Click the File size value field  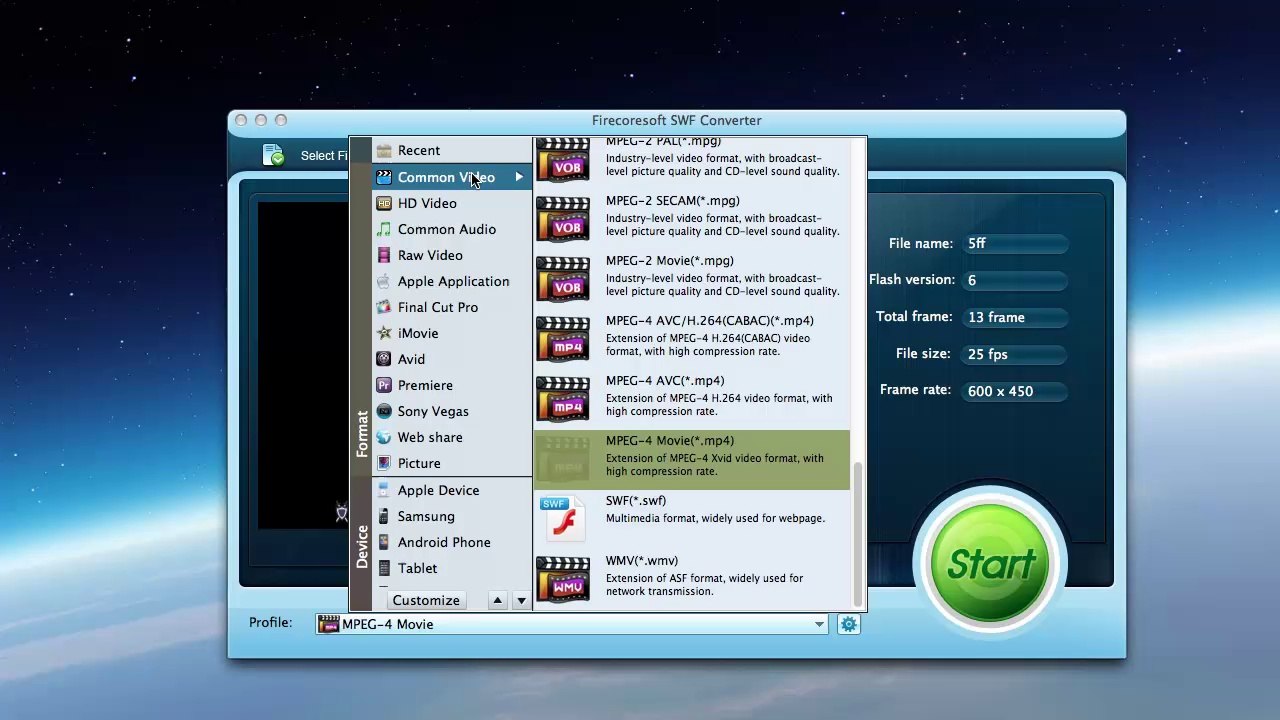[1014, 354]
